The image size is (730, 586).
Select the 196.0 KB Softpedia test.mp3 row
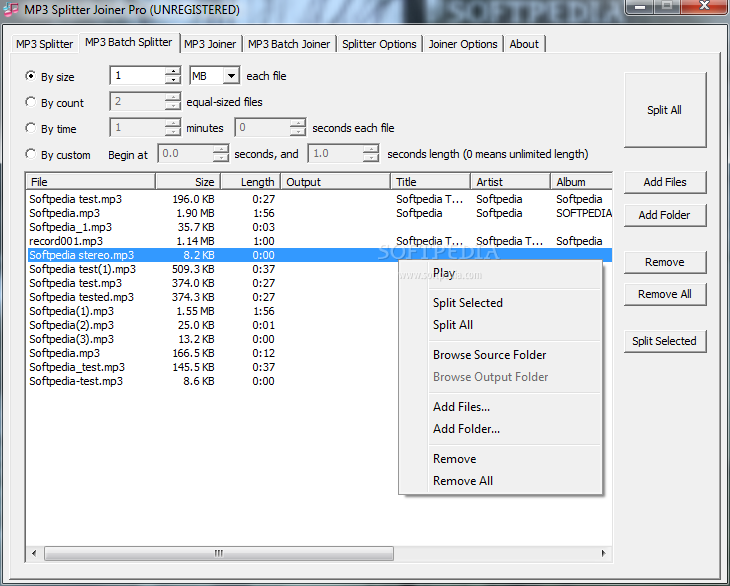[x=319, y=199]
